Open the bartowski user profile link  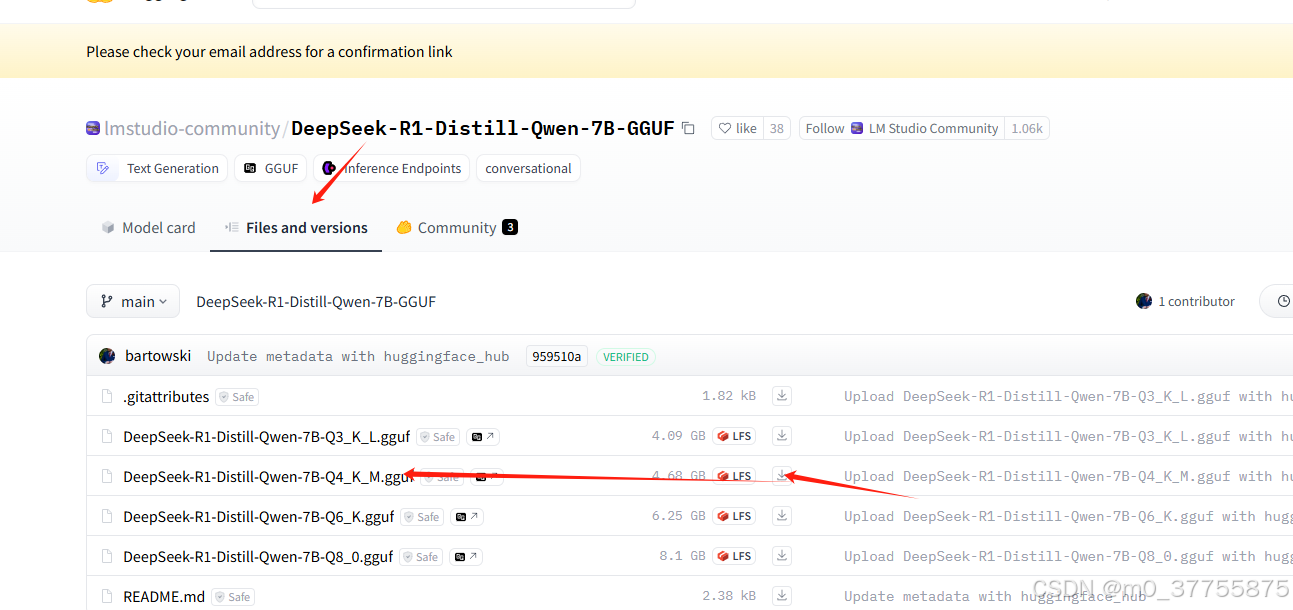[158, 356]
